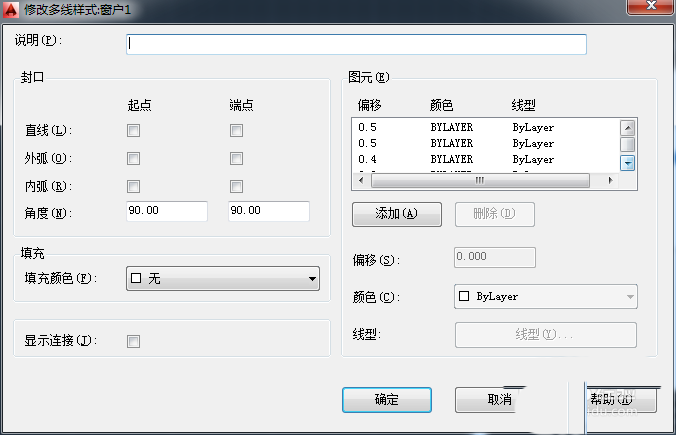Click the element list vertical scroll thumb
The image size is (676, 435).
pyautogui.click(x=627, y=144)
